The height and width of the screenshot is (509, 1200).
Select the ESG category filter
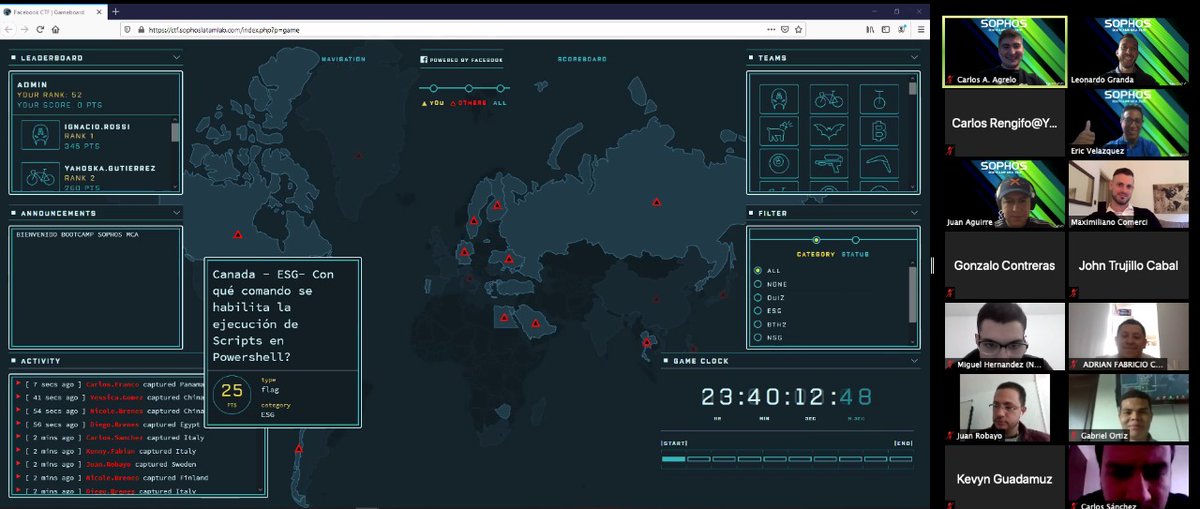point(768,311)
